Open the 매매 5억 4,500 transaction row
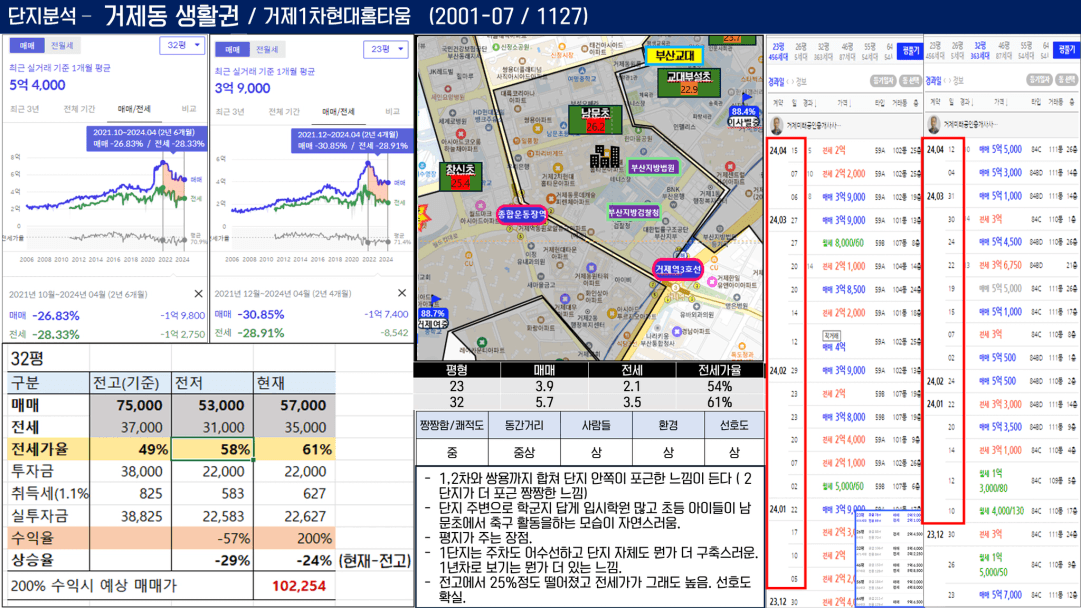The width and height of the screenshot is (1081, 608). [x=1002, y=242]
